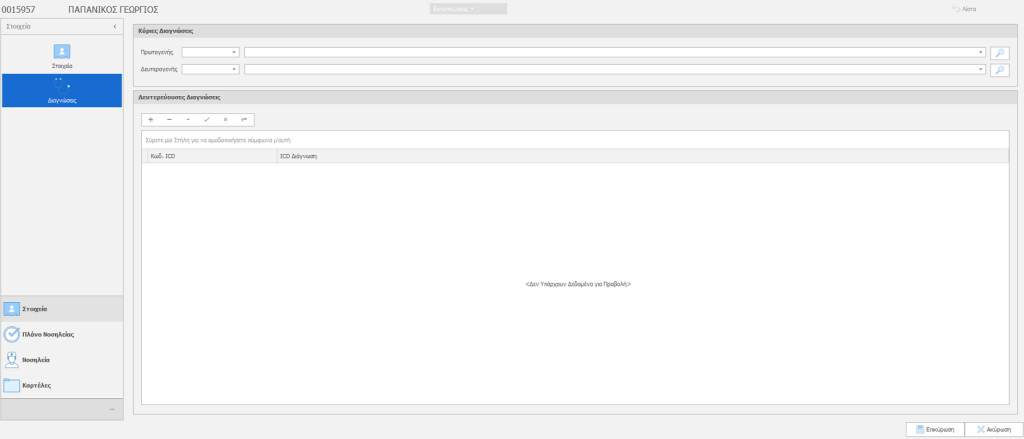Sort by the Κωδ. ICD column header

(209, 156)
